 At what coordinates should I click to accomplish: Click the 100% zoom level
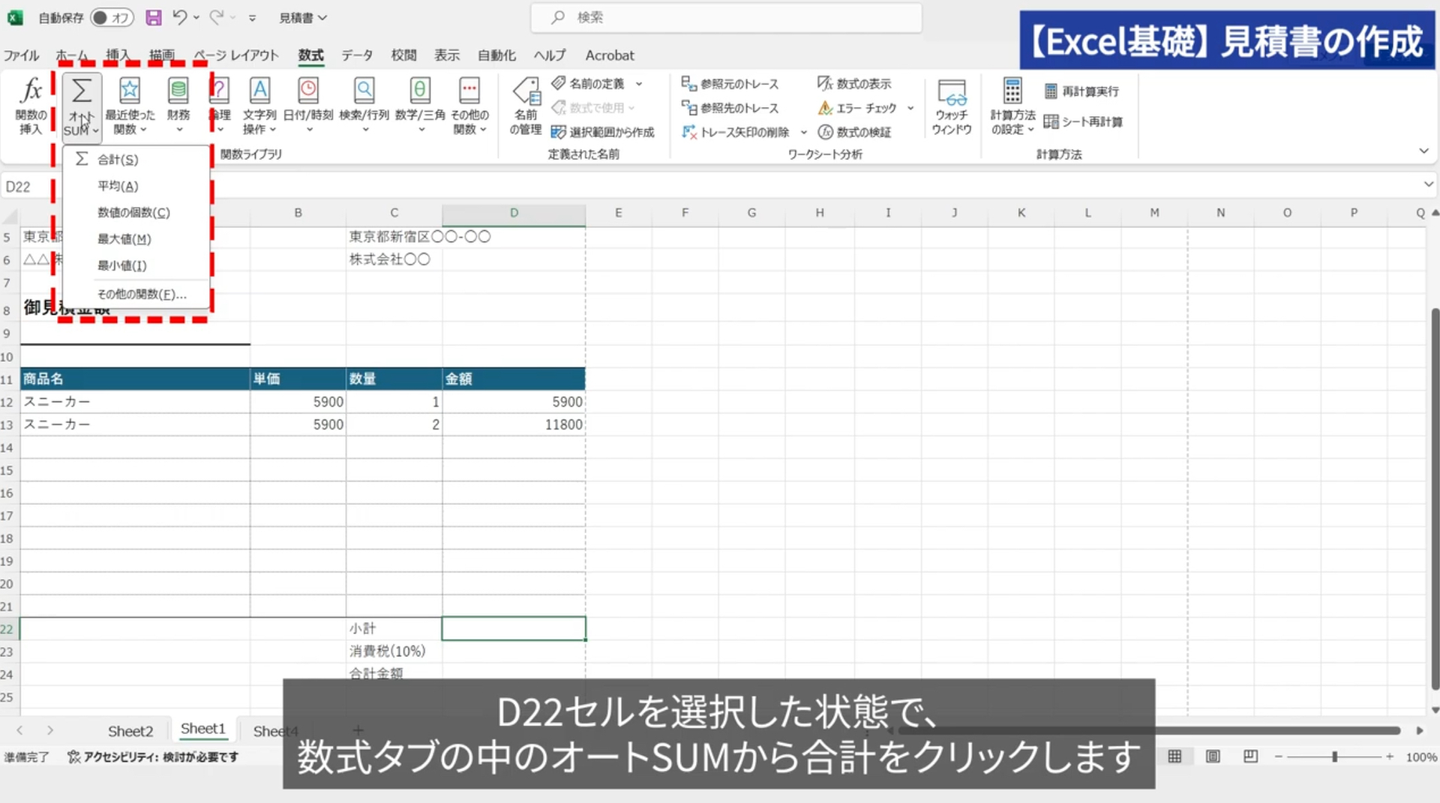click(1421, 757)
